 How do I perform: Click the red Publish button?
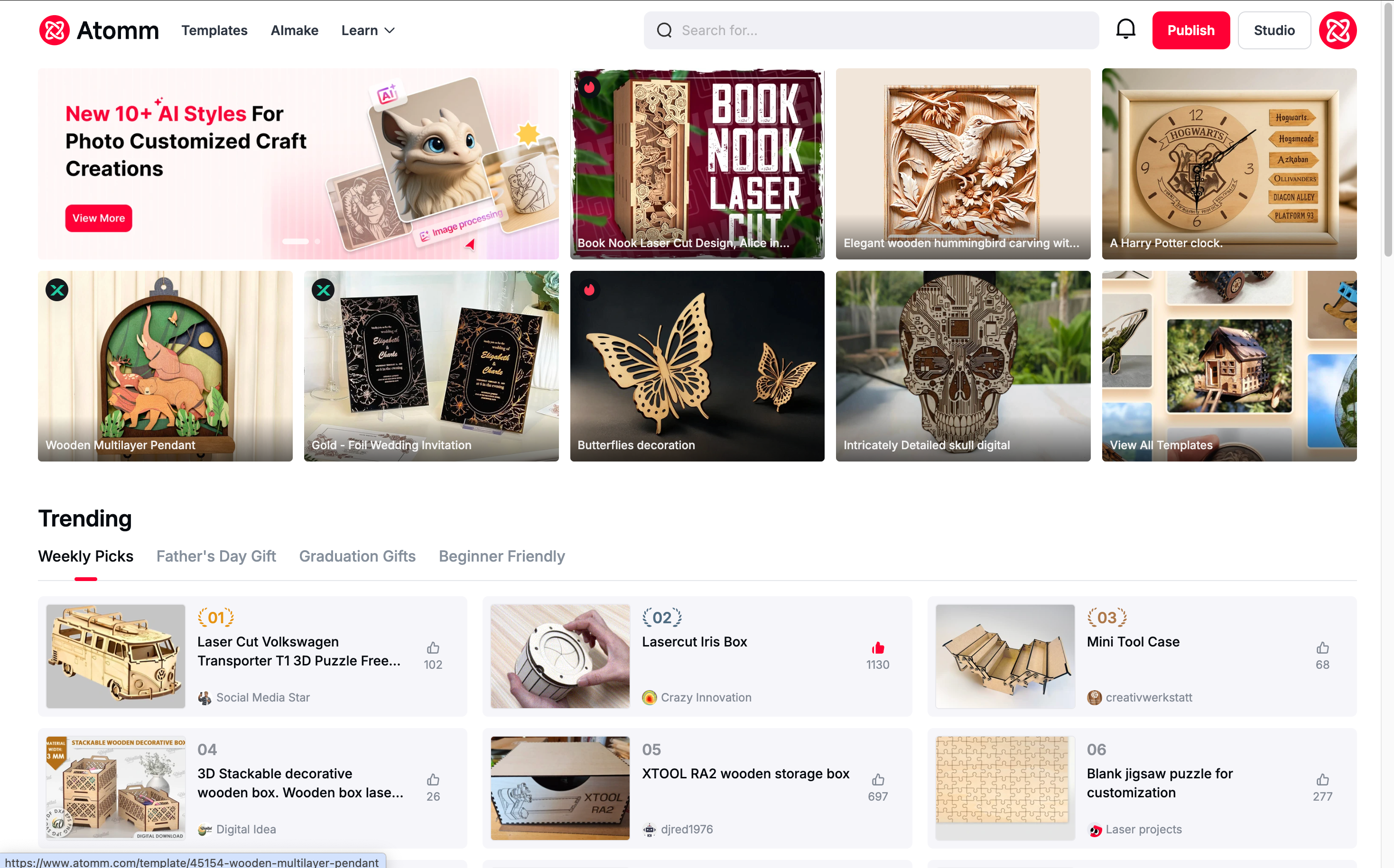pyautogui.click(x=1191, y=30)
